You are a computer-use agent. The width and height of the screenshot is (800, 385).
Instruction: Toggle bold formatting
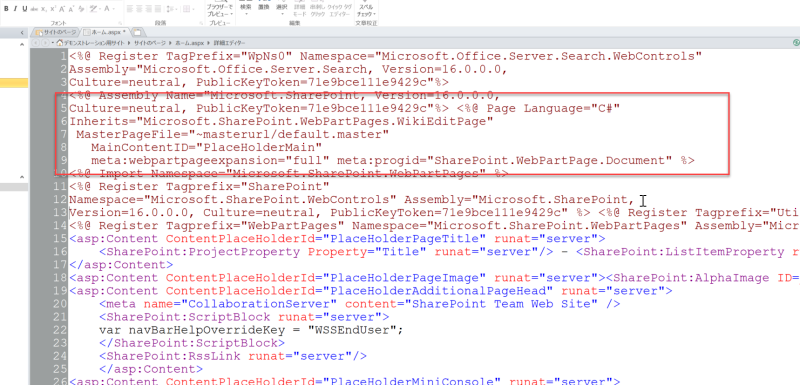coord(6,9)
